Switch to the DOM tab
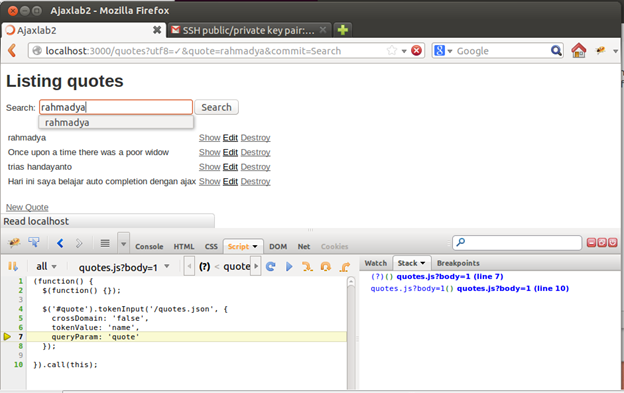The width and height of the screenshot is (624, 393). (278, 247)
